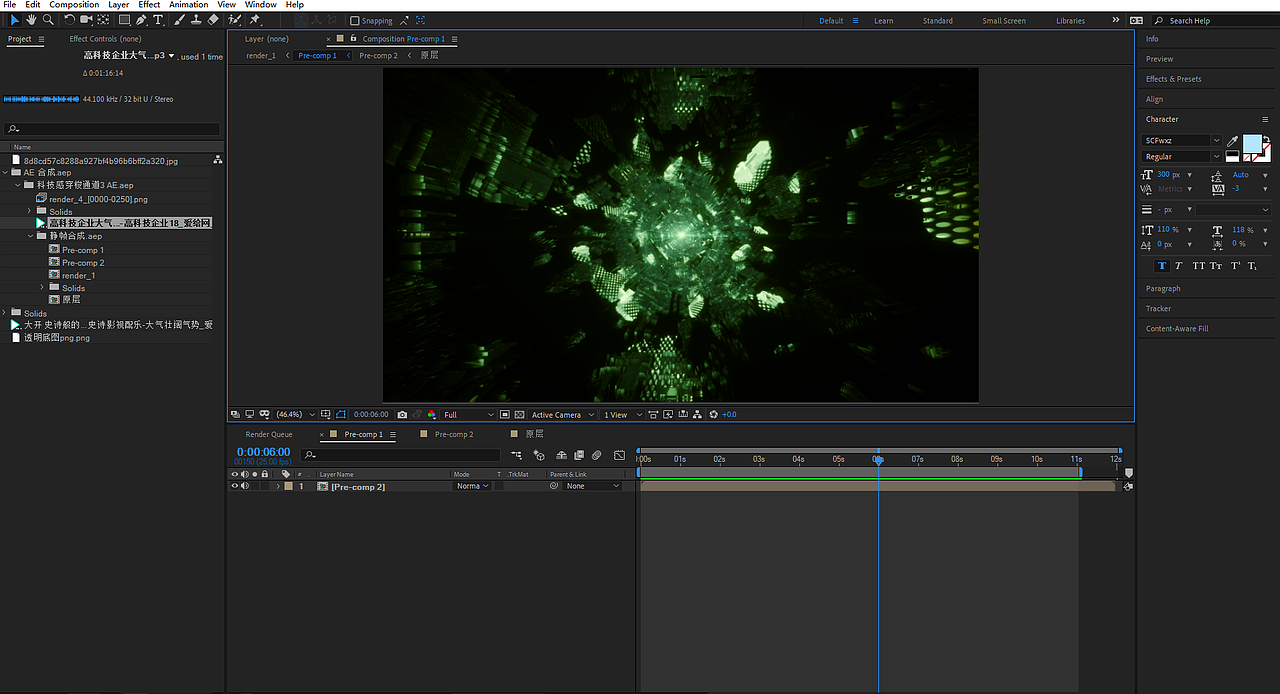Open the SCFwxz font family dropdown
The image size is (1280, 694).
[1182, 141]
